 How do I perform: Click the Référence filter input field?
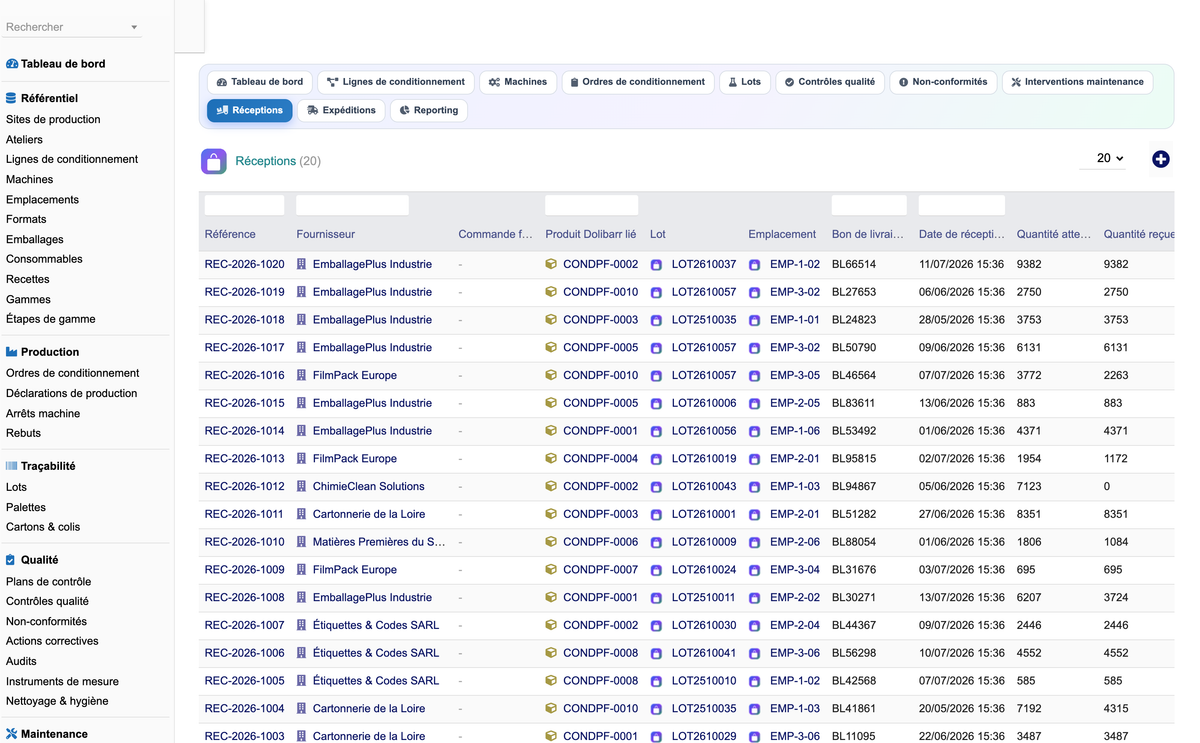click(244, 205)
